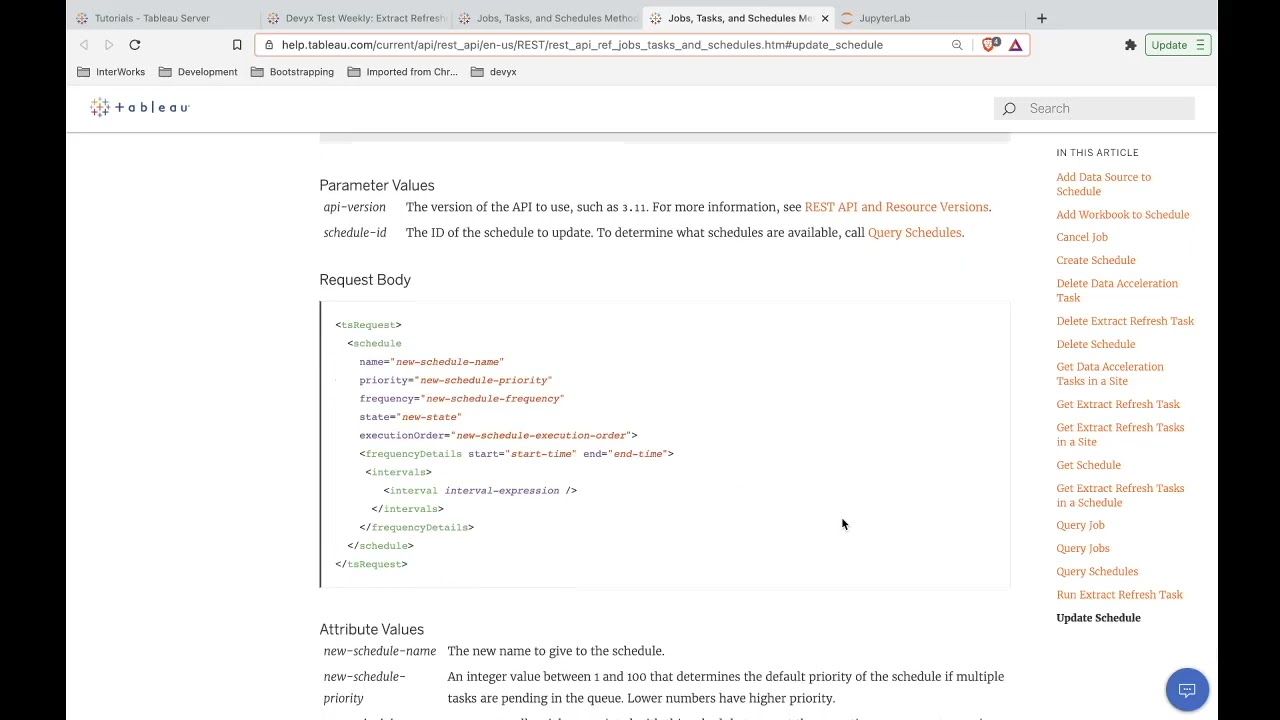Click the Search input field
Image resolution: width=1280 pixels, height=720 pixels.
coord(1107,108)
